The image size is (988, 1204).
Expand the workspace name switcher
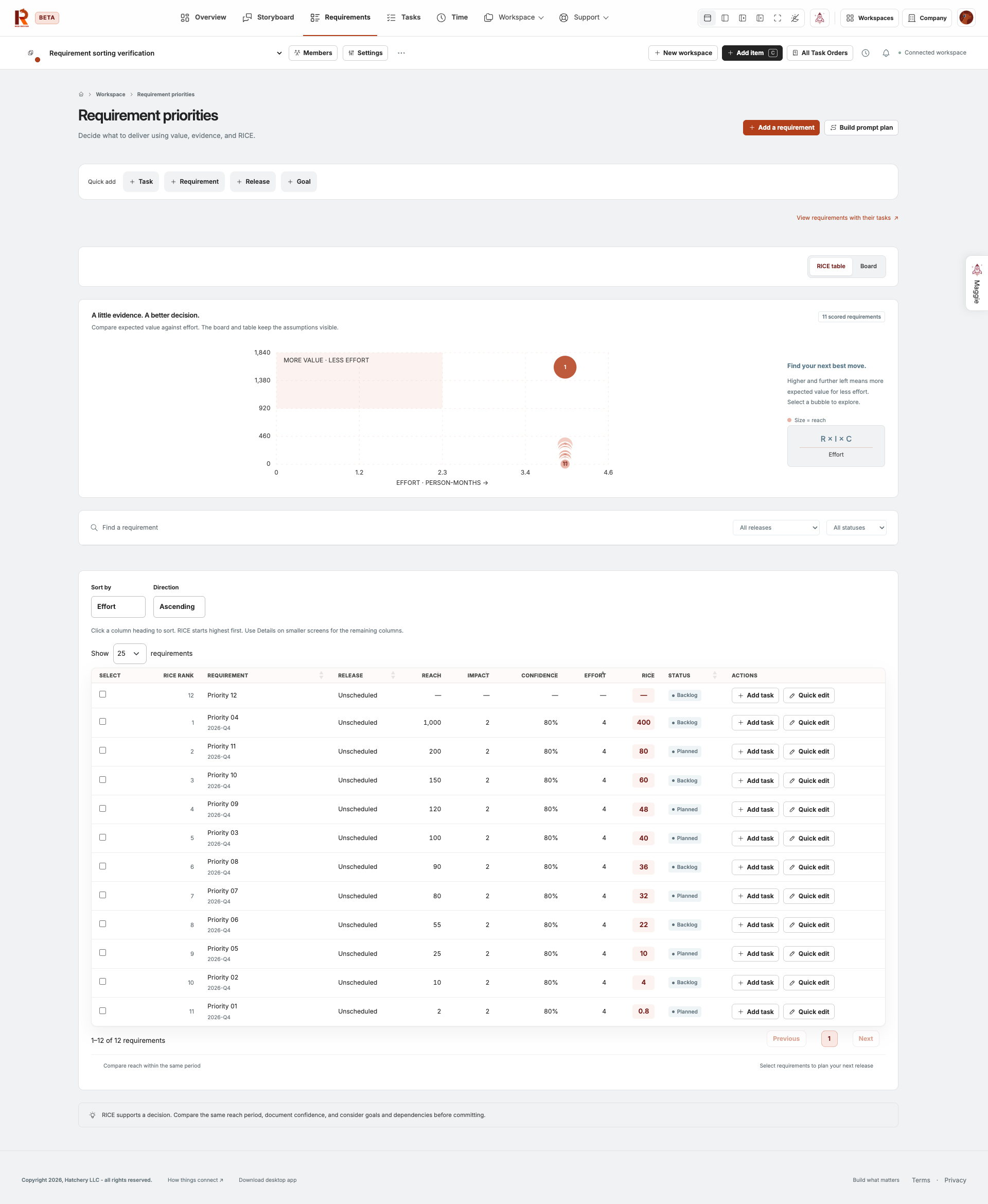pos(279,53)
